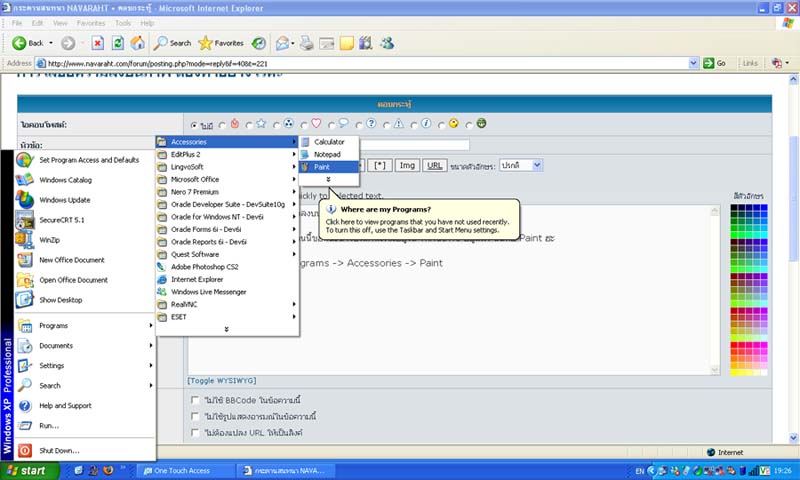Image resolution: width=800 pixels, height=480 pixels.
Task: Tick the checkbox below the BBCode option
Action: [x=195, y=416]
